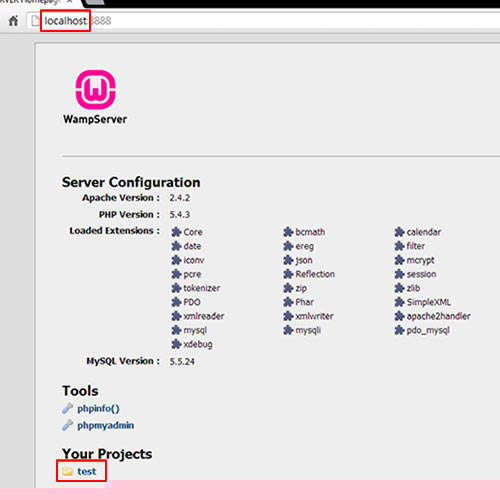This screenshot has width=500, height=500.
Task: Click the xdebug extension name
Action: click(x=198, y=344)
